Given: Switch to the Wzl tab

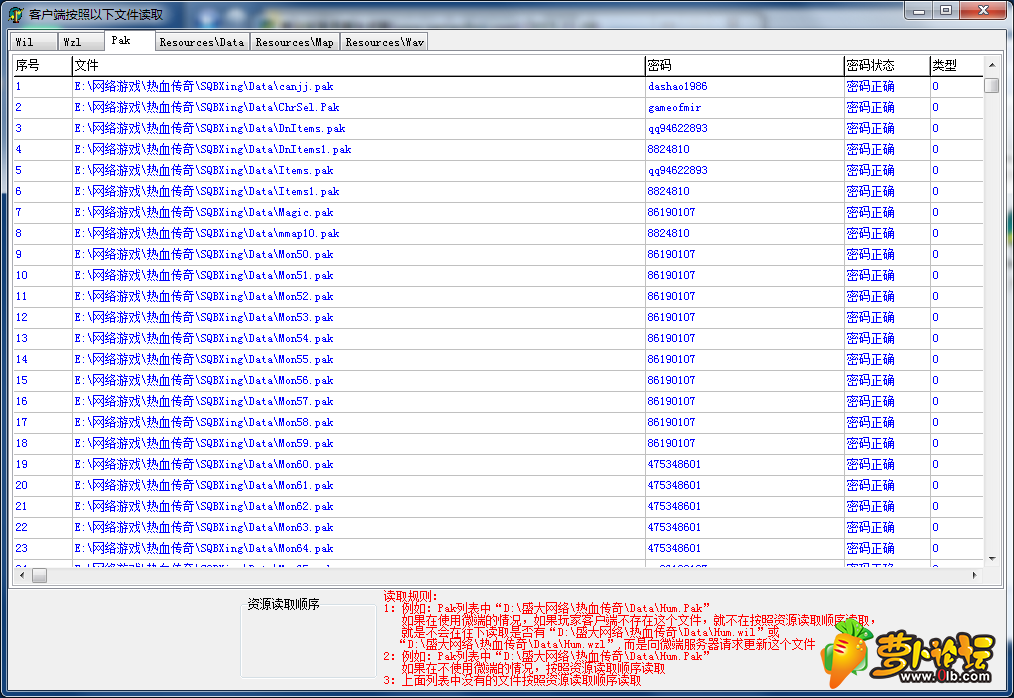Looking at the screenshot, I should pos(81,42).
